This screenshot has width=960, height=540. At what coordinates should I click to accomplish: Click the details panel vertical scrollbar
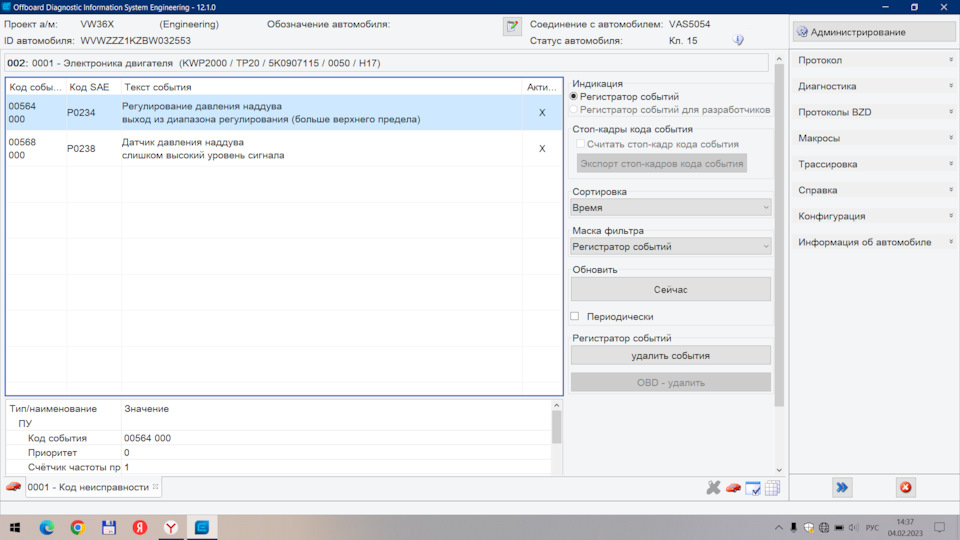557,427
